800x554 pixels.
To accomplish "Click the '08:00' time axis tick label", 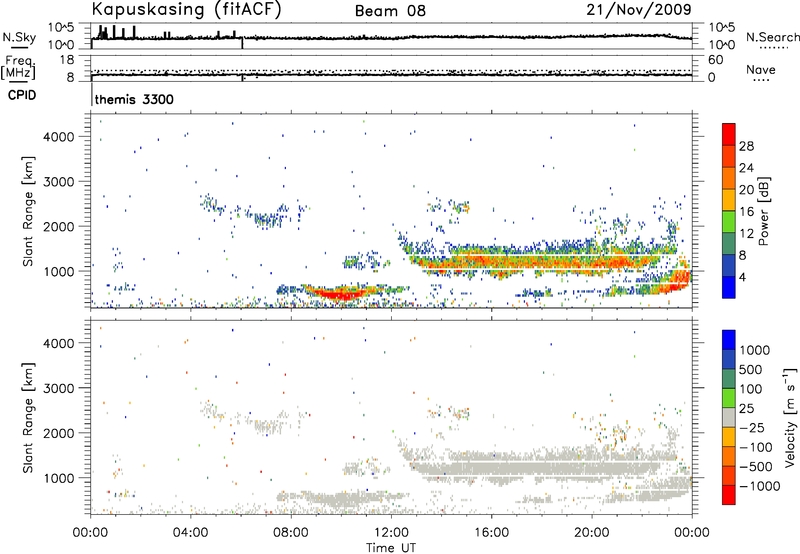I will pyautogui.click(x=291, y=533).
